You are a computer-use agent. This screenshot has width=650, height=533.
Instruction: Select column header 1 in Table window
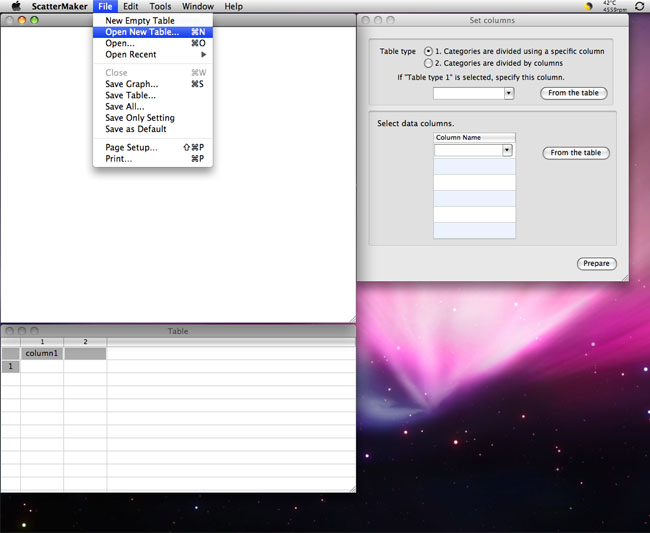(x=42, y=342)
